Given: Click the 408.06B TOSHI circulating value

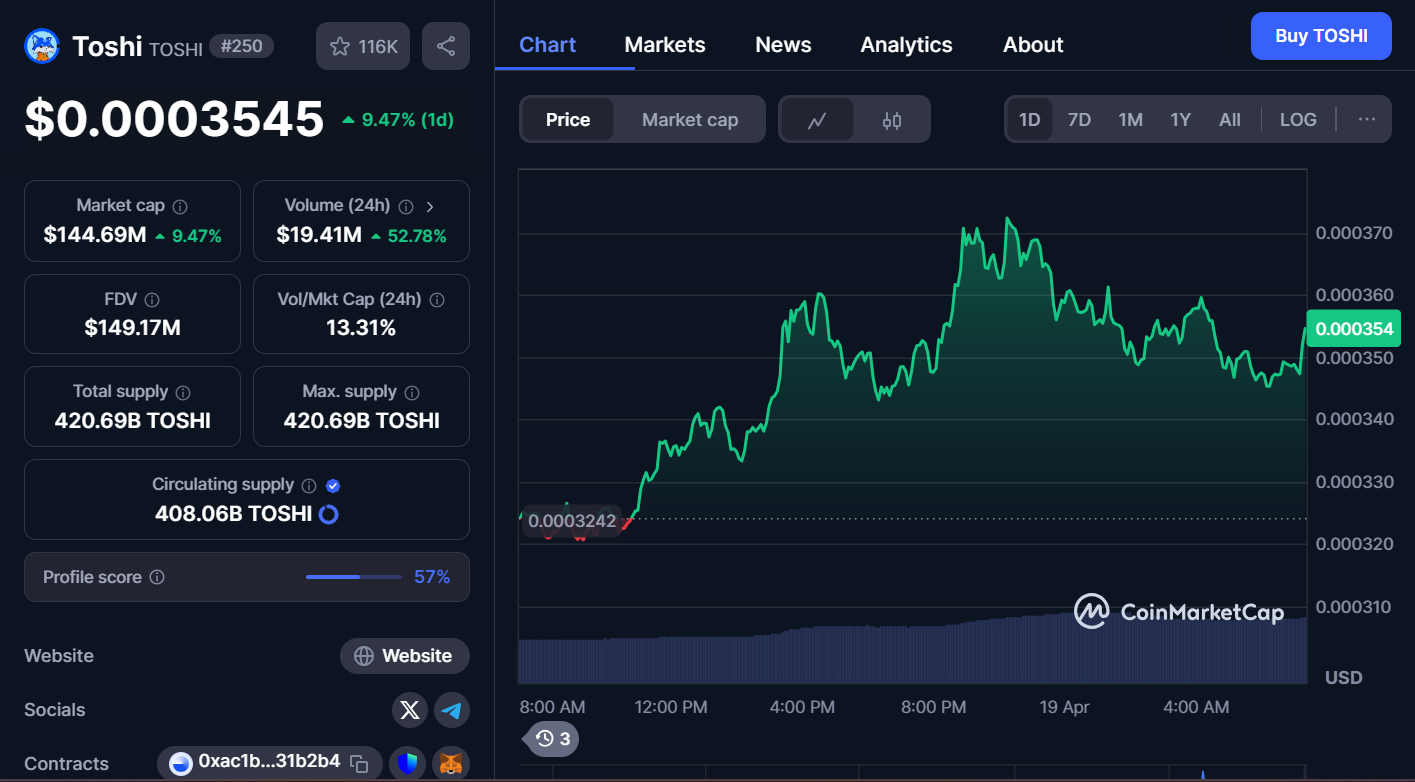Looking at the screenshot, I should [x=233, y=514].
